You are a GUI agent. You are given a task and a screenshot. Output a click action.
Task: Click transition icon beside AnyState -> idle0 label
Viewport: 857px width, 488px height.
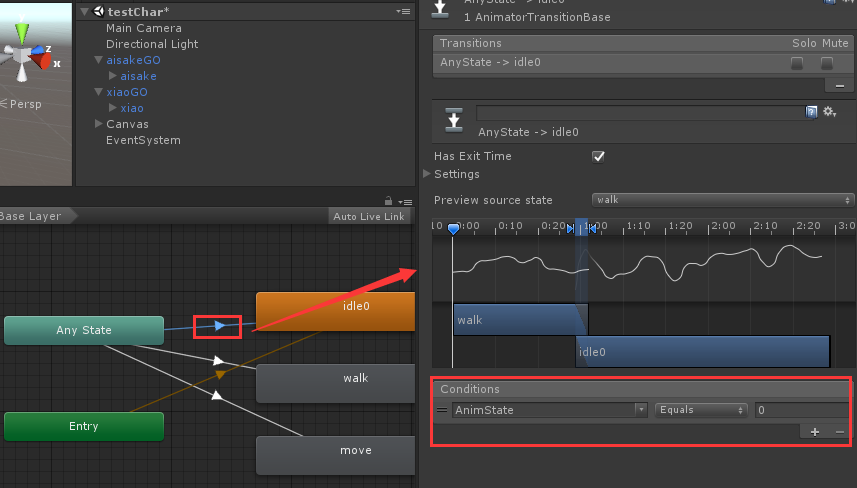pyautogui.click(x=454, y=120)
